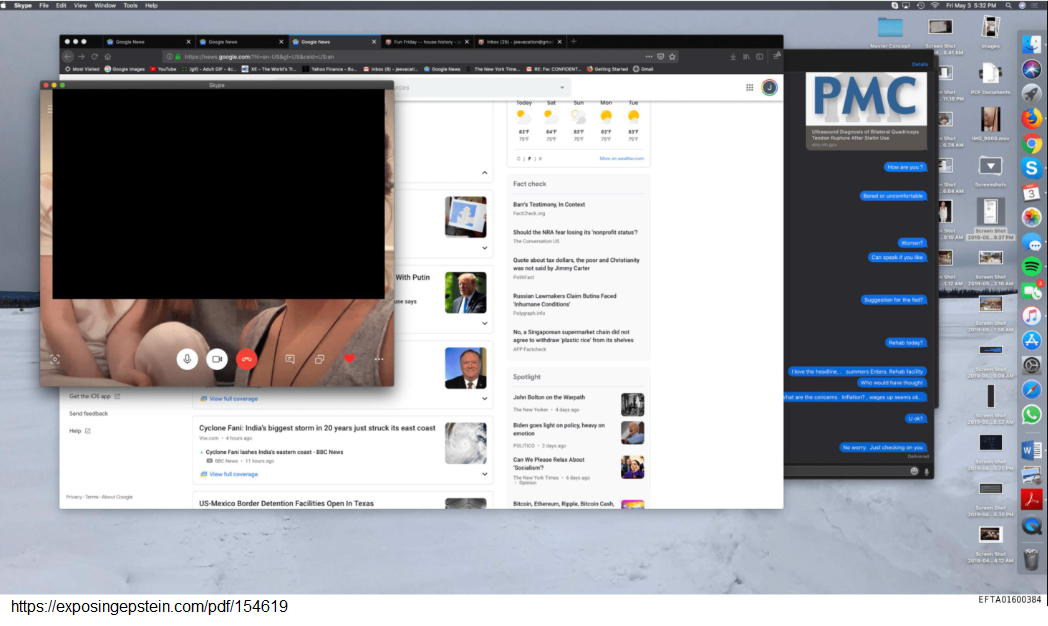1048x626 pixels.
Task: Open Cyclone Fani headline article
Action: pos(317,428)
